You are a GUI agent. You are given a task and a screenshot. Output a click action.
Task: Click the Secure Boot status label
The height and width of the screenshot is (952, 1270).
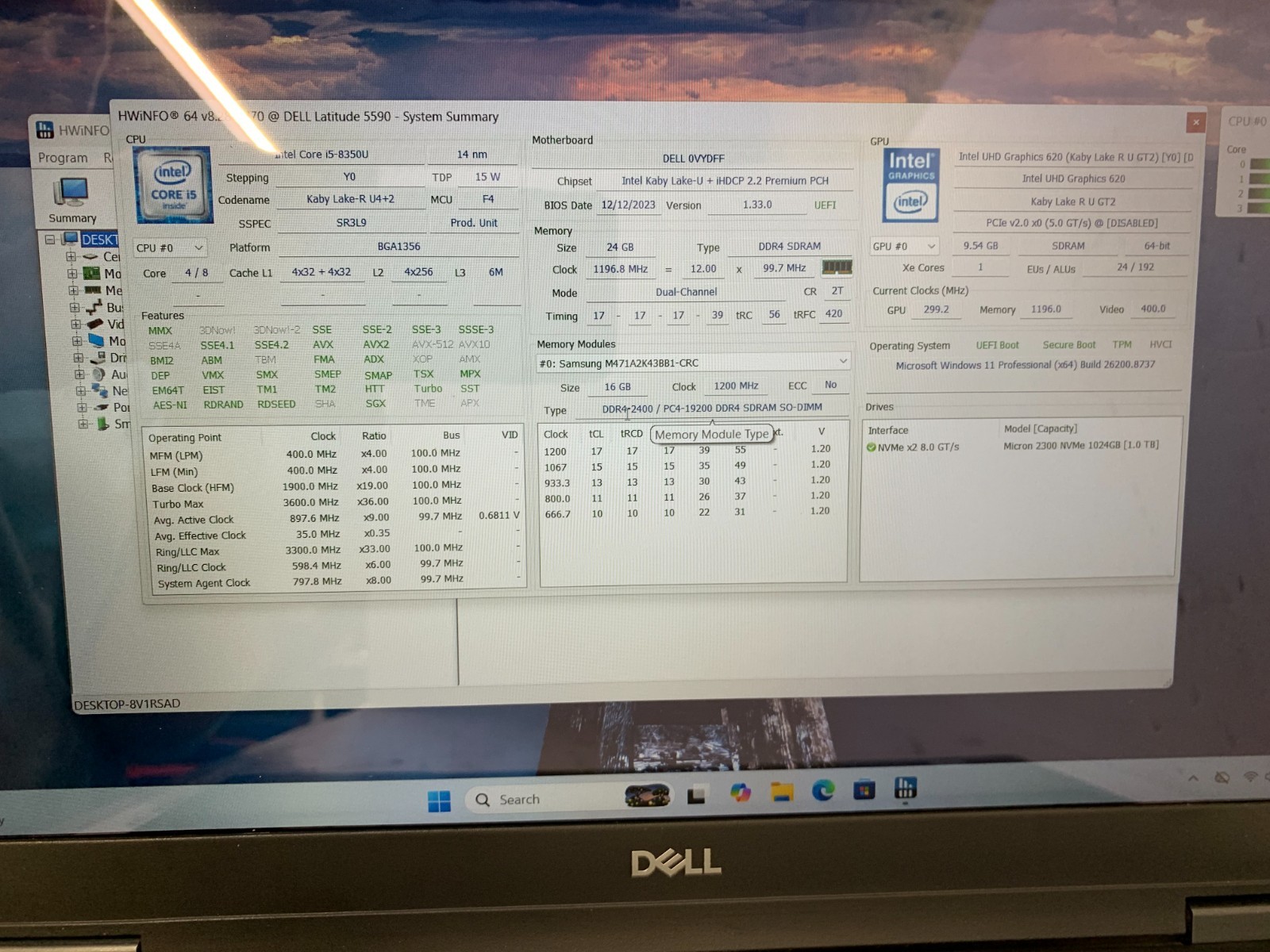(1068, 344)
